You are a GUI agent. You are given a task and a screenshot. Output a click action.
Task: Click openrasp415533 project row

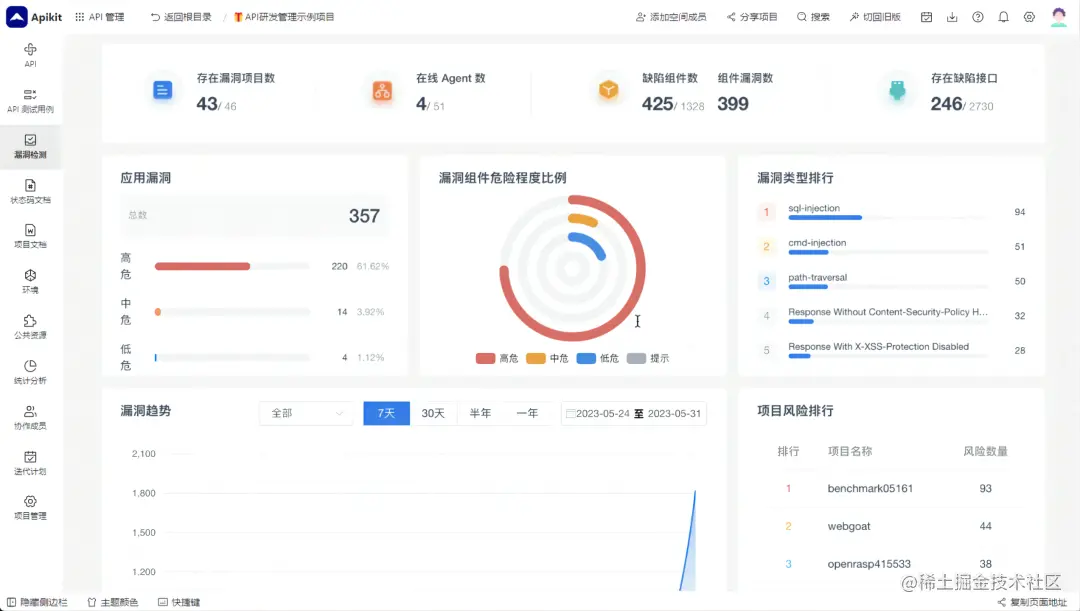(x=892, y=563)
